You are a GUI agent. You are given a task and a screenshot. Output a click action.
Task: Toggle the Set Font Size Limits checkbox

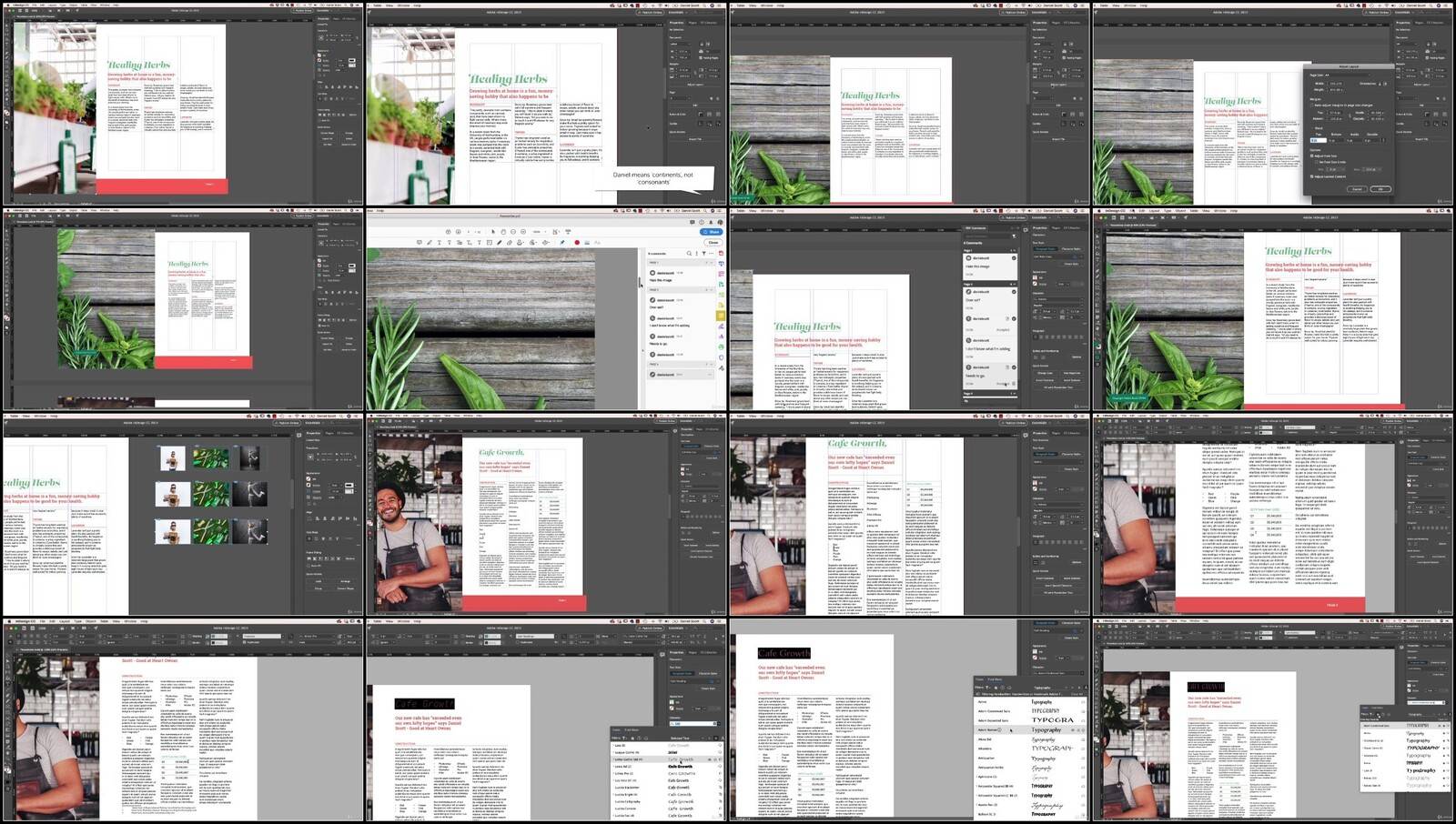[x=1316, y=162]
